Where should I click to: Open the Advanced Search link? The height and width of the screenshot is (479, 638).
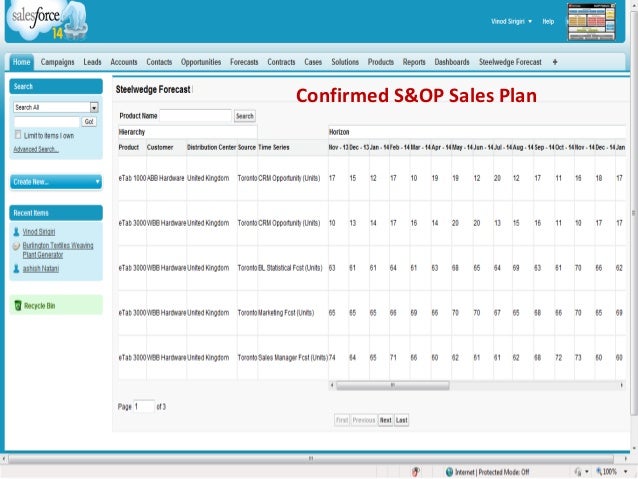tap(36, 149)
